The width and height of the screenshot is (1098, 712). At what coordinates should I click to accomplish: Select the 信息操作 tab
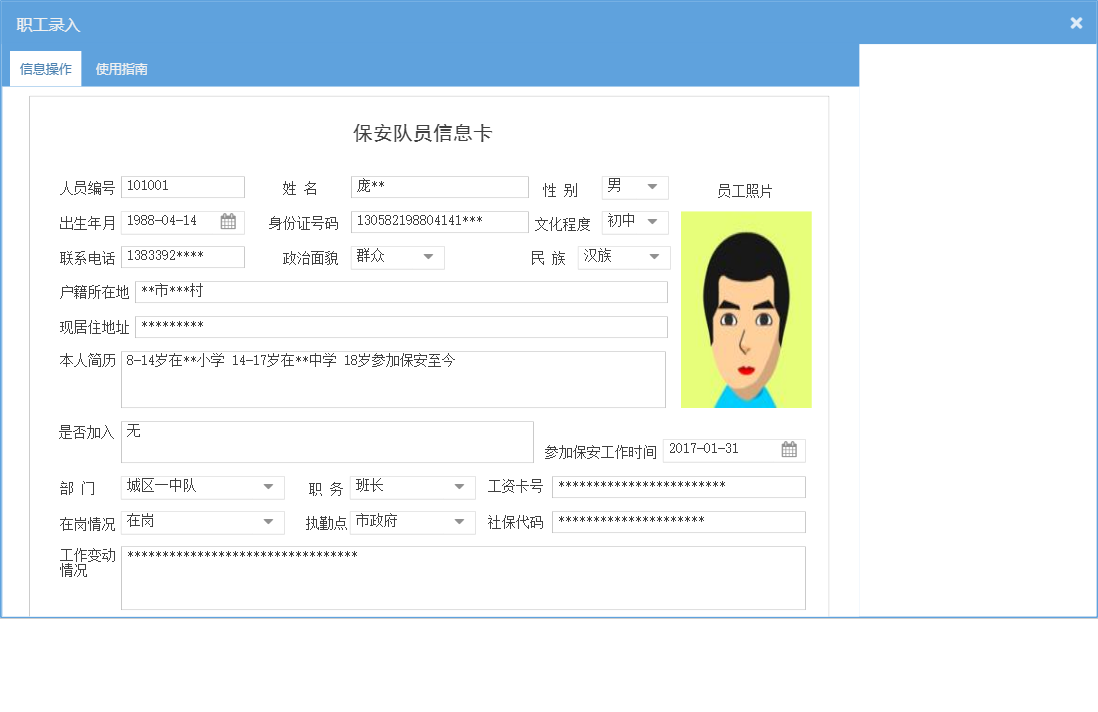(x=45, y=68)
